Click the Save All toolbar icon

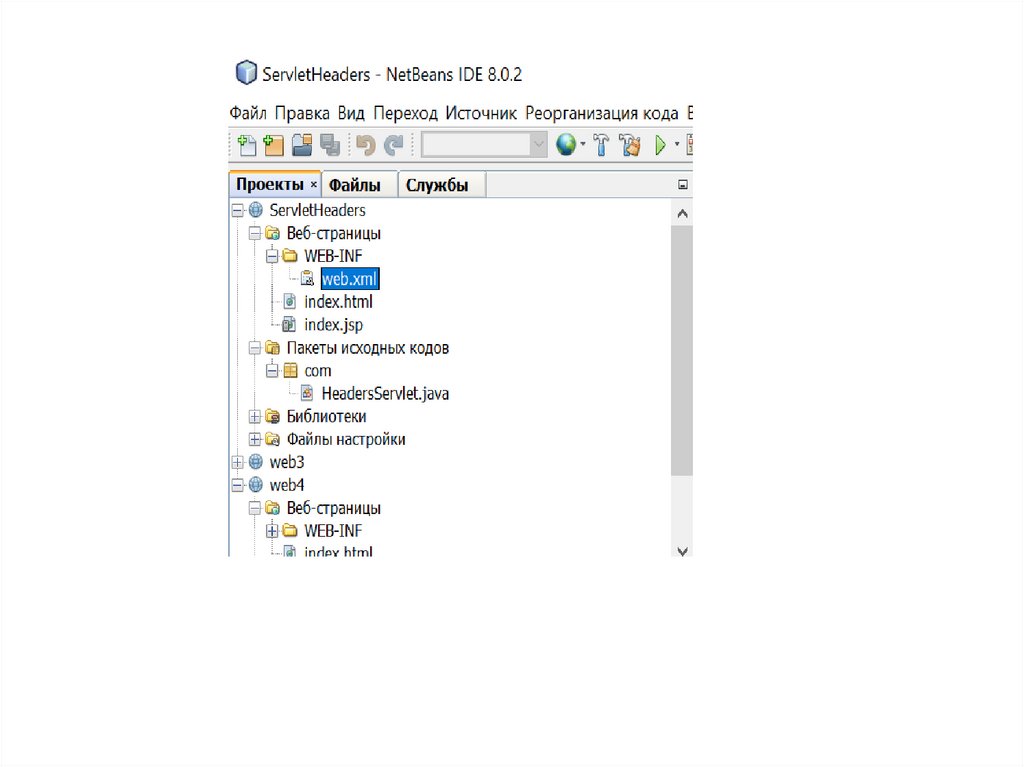point(330,145)
